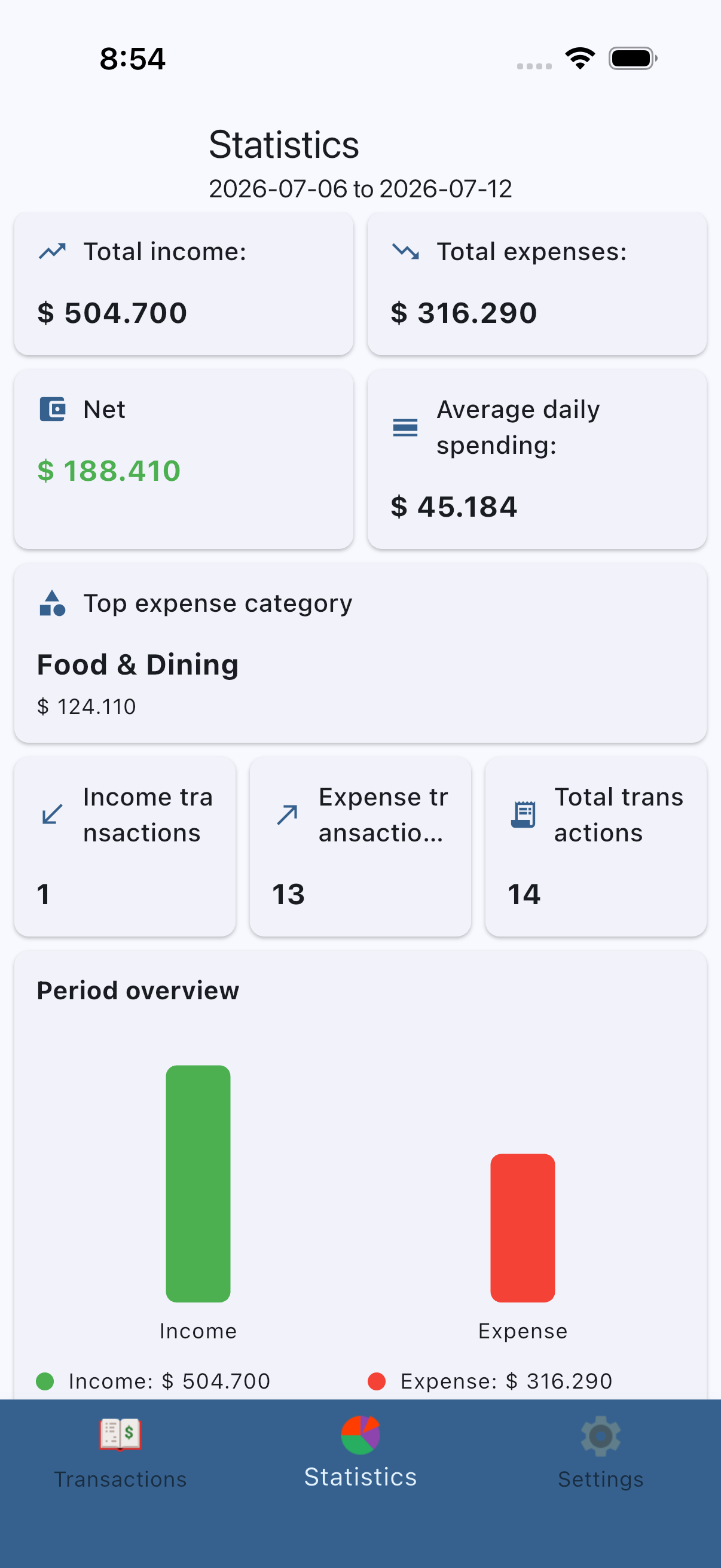721x1568 pixels.
Task: Tap the Average daily spending equals icon
Action: click(x=405, y=428)
